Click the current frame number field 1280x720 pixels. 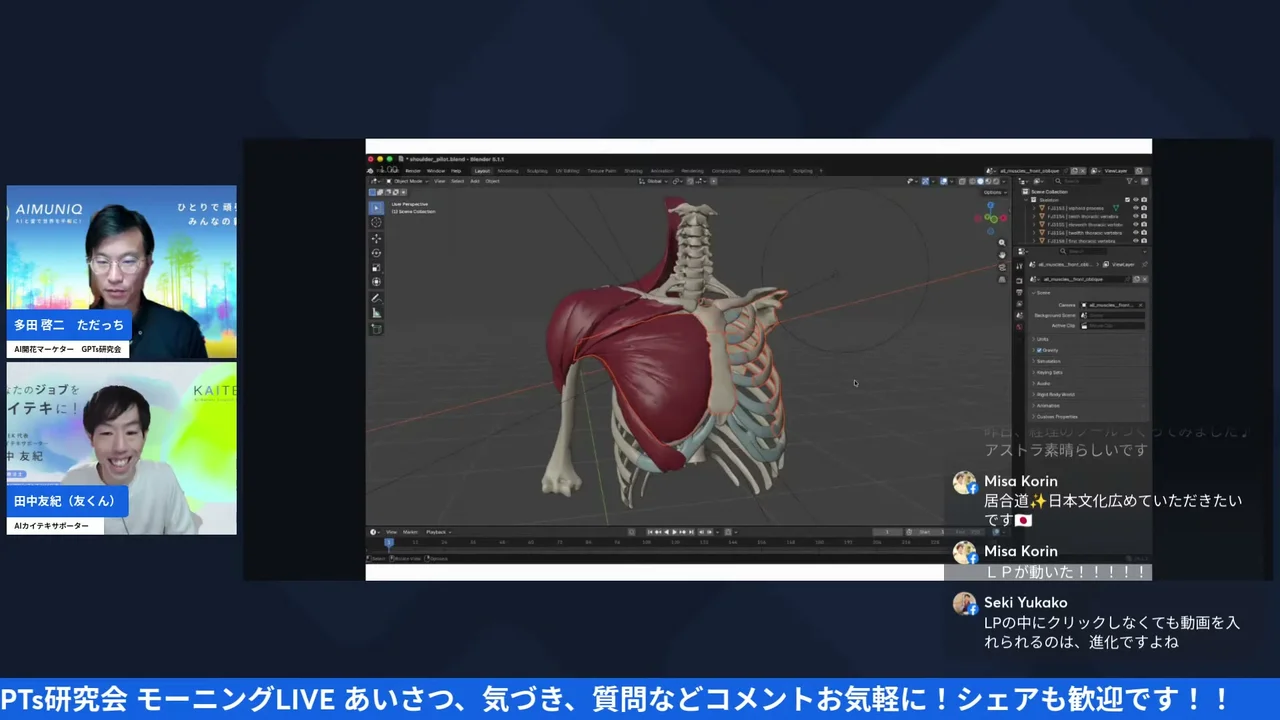click(x=887, y=532)
